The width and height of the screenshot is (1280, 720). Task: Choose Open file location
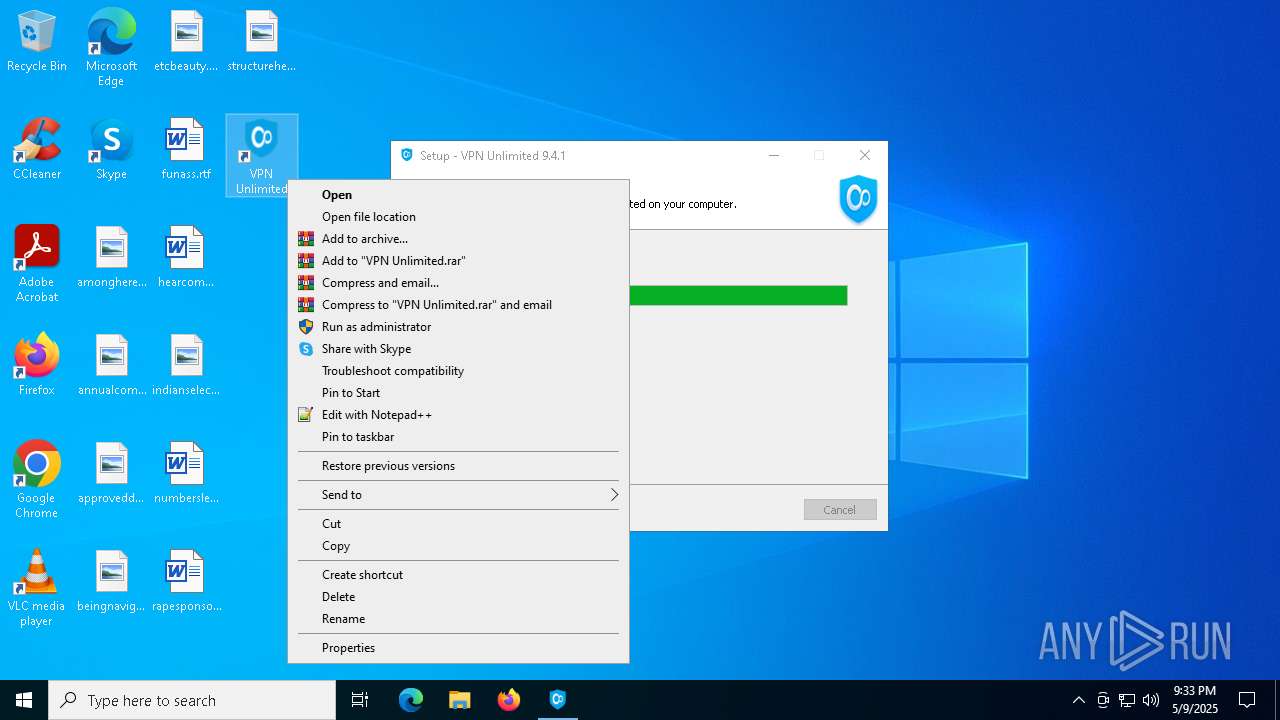point(458,217)
